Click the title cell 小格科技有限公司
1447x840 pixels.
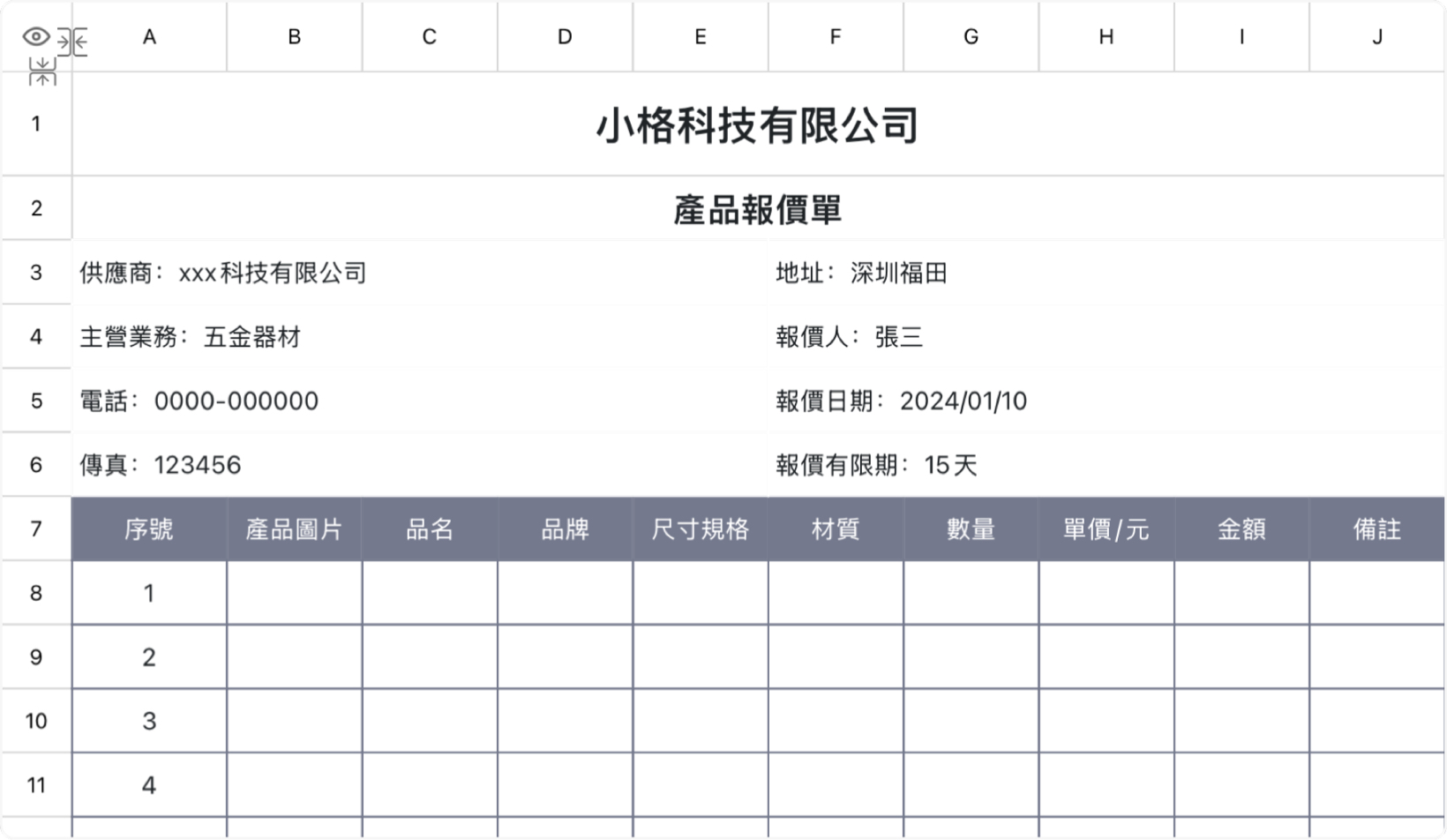pos(758,124)
